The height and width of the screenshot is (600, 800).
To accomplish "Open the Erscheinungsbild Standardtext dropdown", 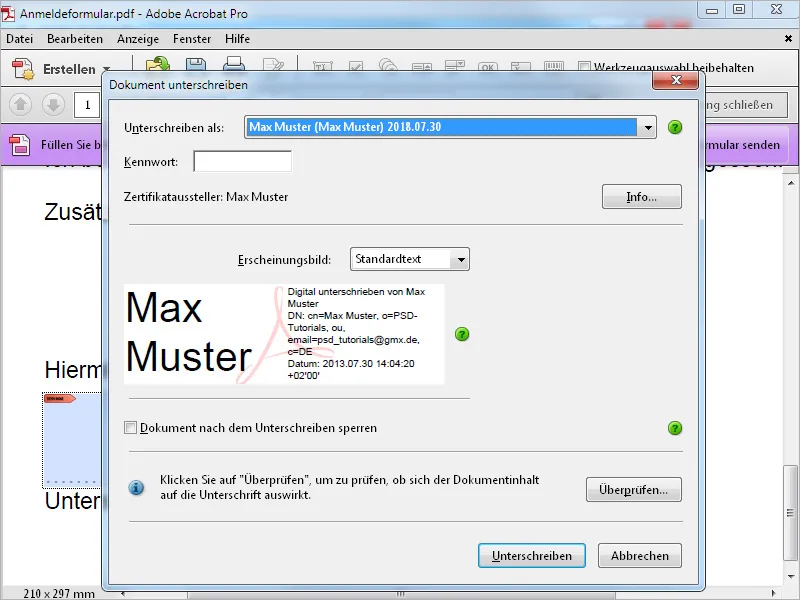I will pyautogui.click(x=410, y=259).
